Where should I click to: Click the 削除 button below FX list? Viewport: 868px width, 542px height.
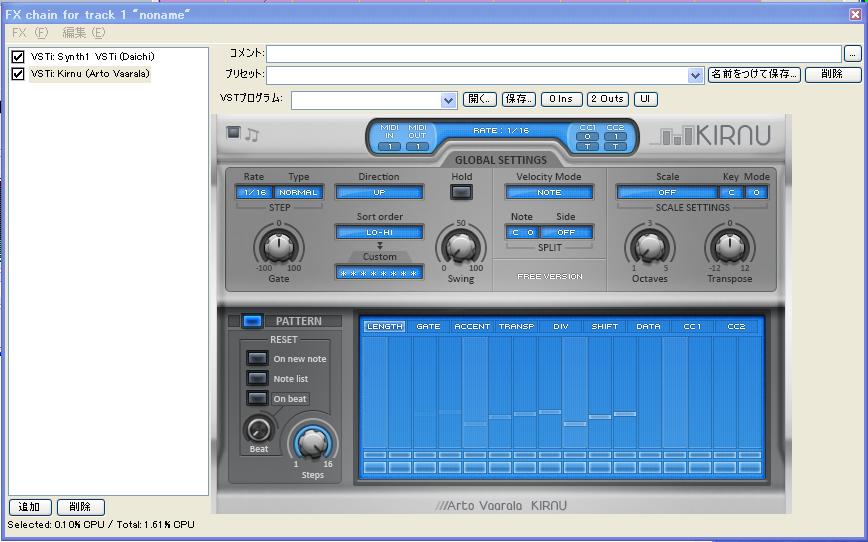click(80, 507)
